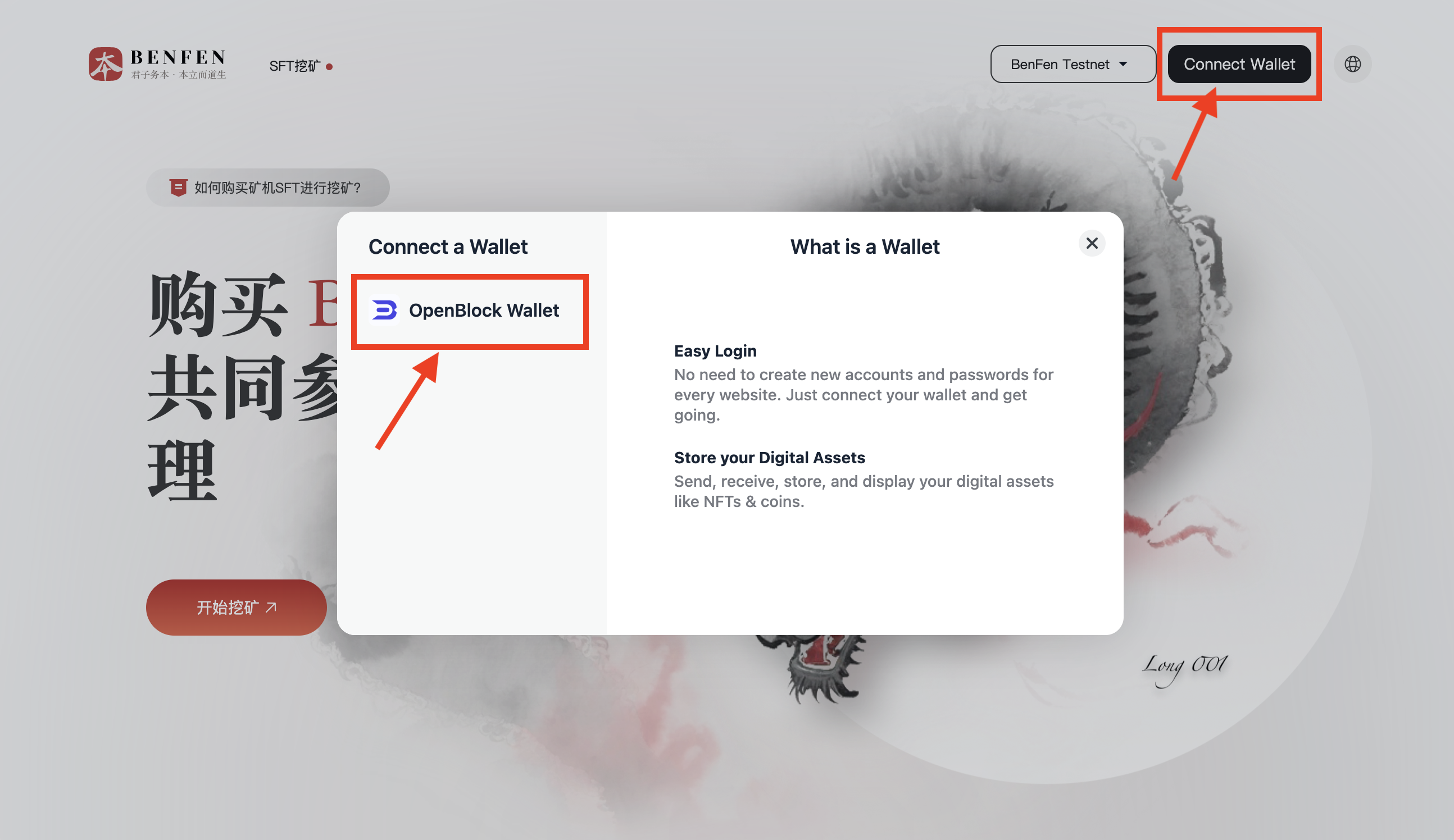Select OpenBlock Wallet option
Viewport: 1454px width, 840px height.
tap(484, 311)
